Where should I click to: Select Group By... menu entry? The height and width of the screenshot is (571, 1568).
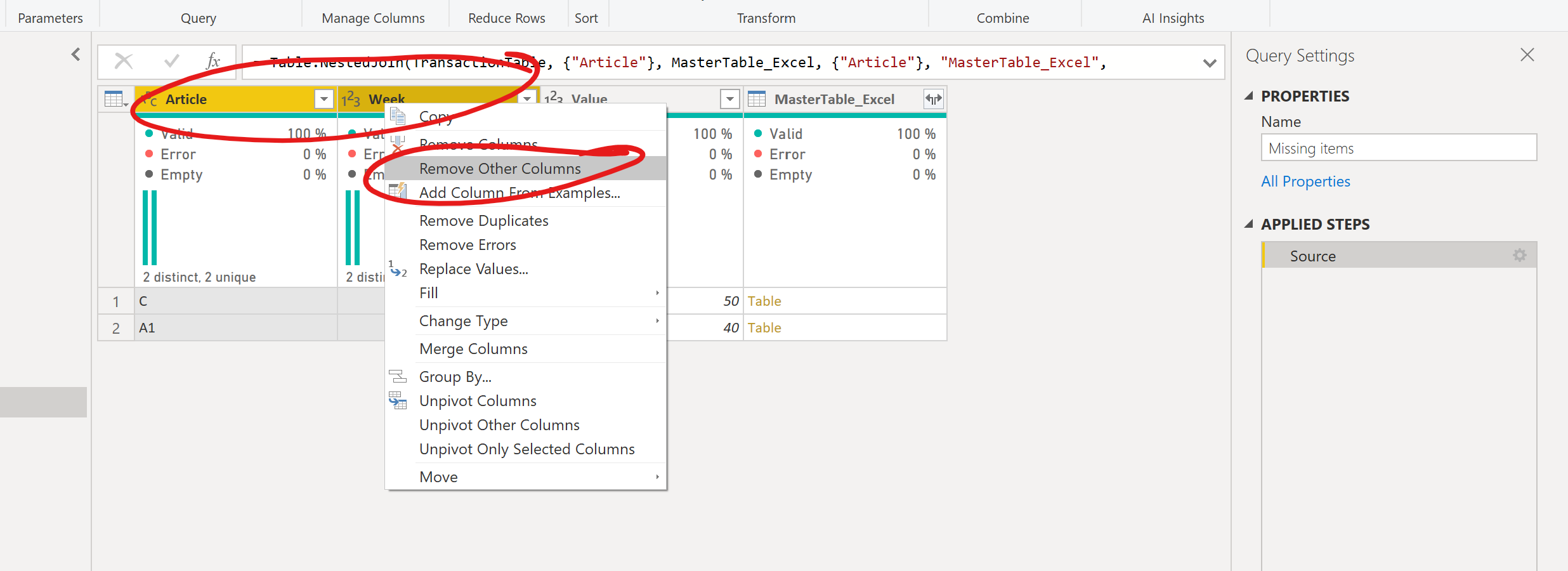526,377
